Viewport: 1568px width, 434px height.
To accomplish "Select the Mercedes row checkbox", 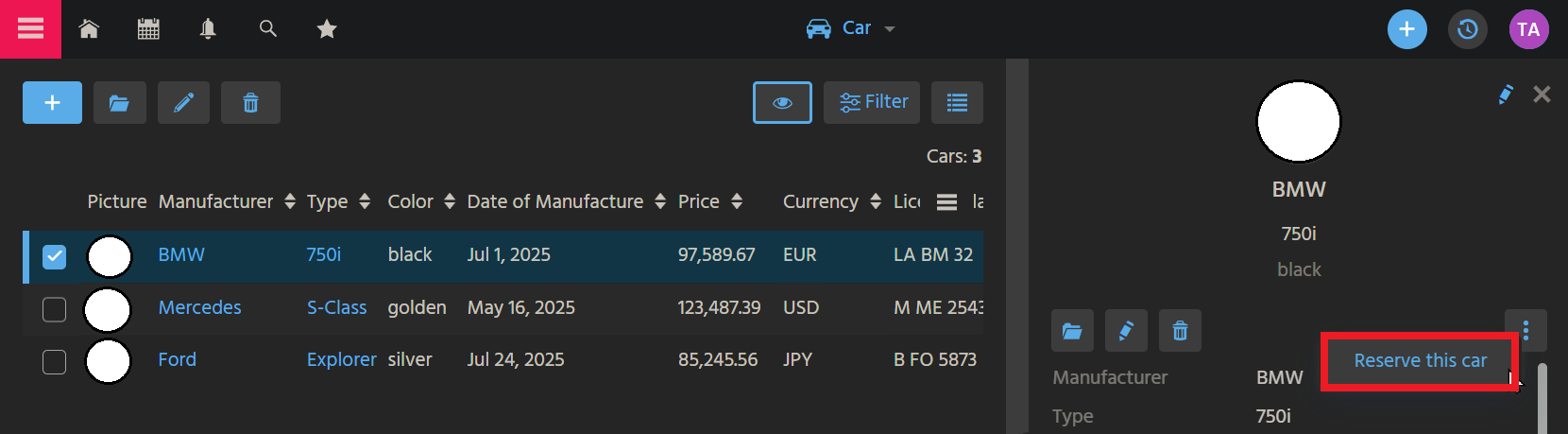I will pos(55,309).
